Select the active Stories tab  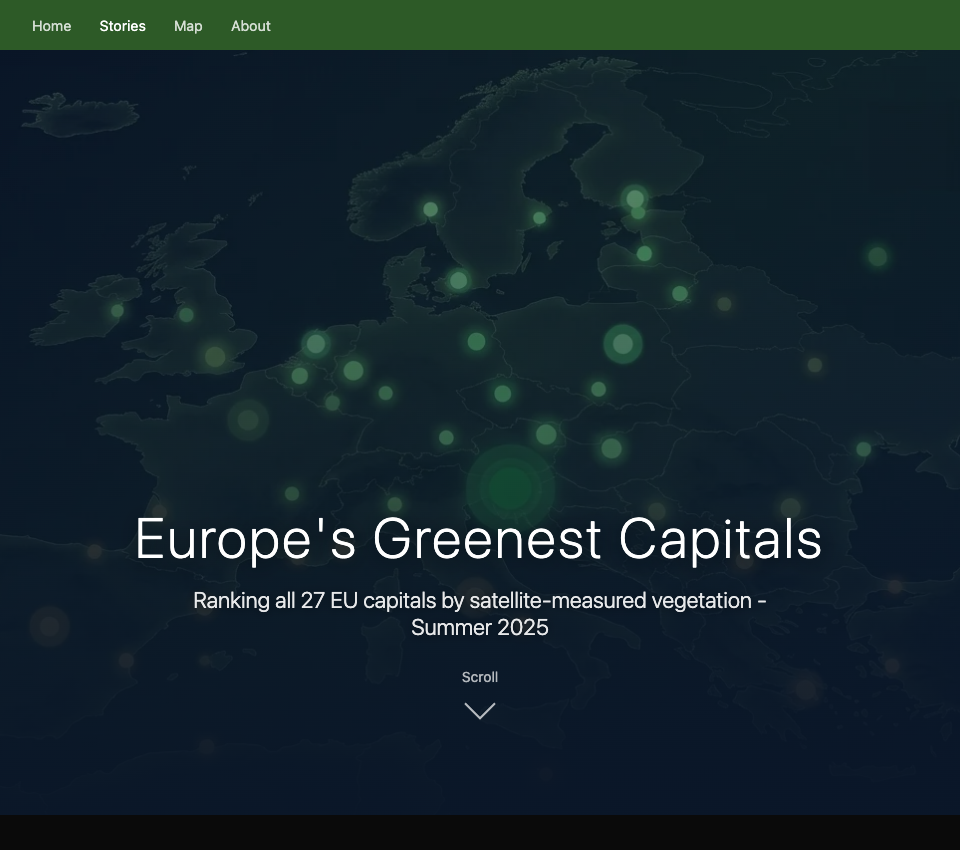click(122, 26)
